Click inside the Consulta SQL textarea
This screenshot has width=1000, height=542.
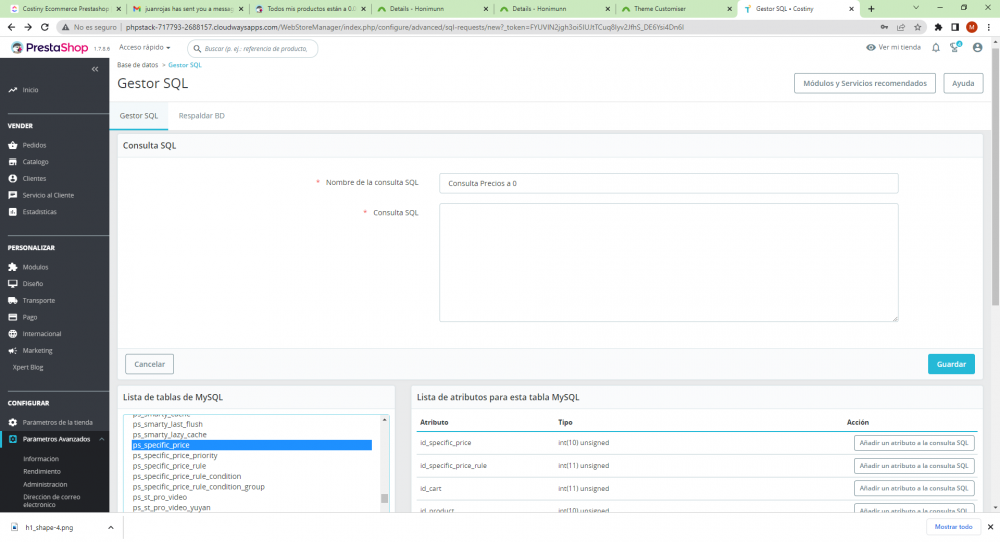point(668,263)
